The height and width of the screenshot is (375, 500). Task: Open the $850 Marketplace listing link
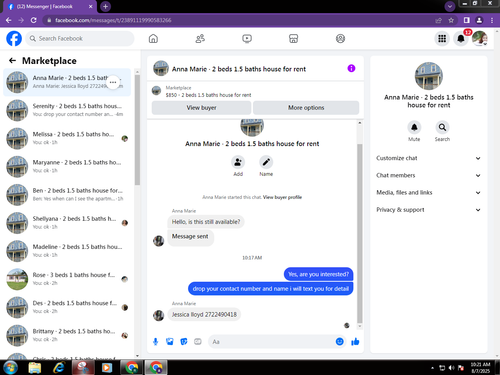[x=208, y=95]
